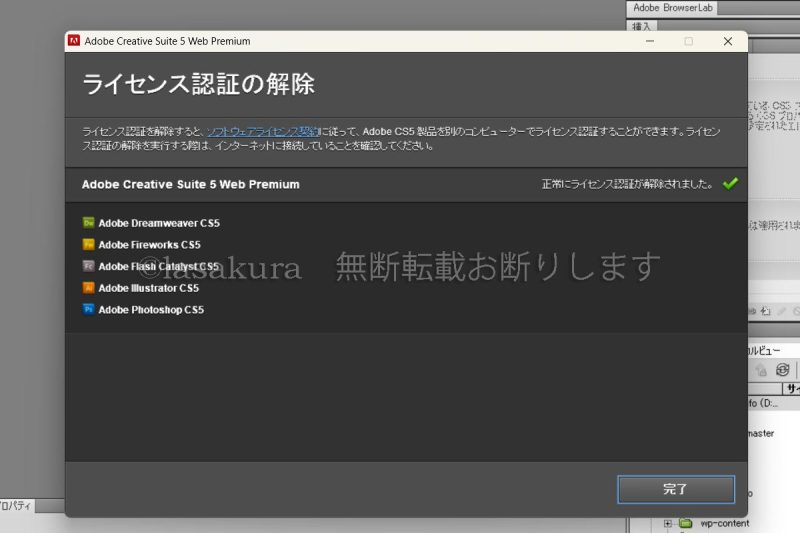Click the ライセンス認証の解除 title heading

[x=198, y=84]
